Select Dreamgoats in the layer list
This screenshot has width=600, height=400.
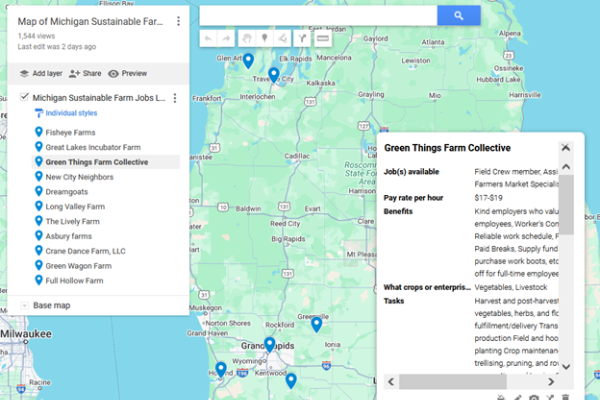click(x=66, y=191)
